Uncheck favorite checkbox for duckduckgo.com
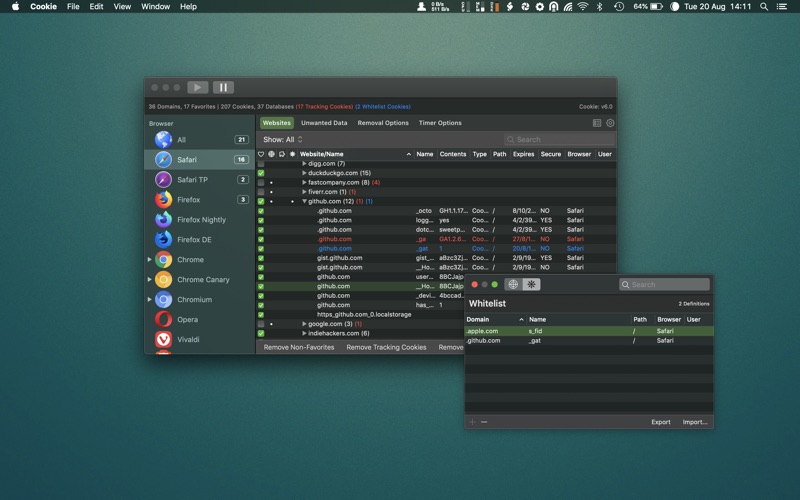 coord(261,173)
